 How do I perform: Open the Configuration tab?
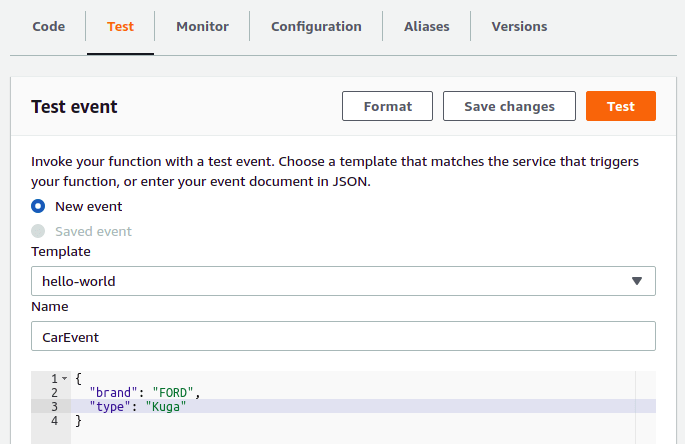tap(316, 27)
